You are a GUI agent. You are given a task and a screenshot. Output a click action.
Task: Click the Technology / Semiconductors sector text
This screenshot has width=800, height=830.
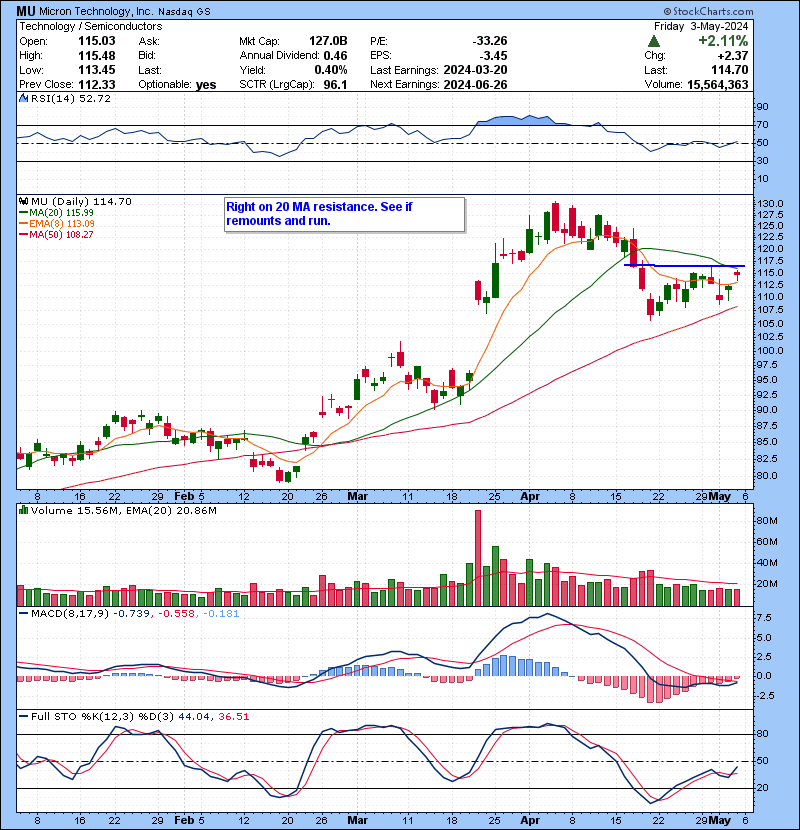click(91, 26)
